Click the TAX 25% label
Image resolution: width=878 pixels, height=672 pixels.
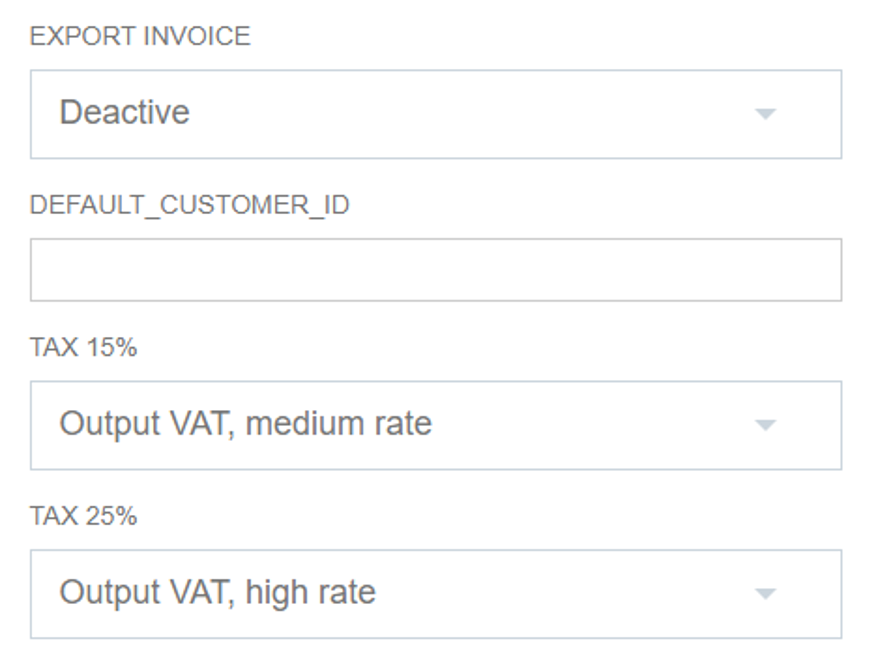83,516
